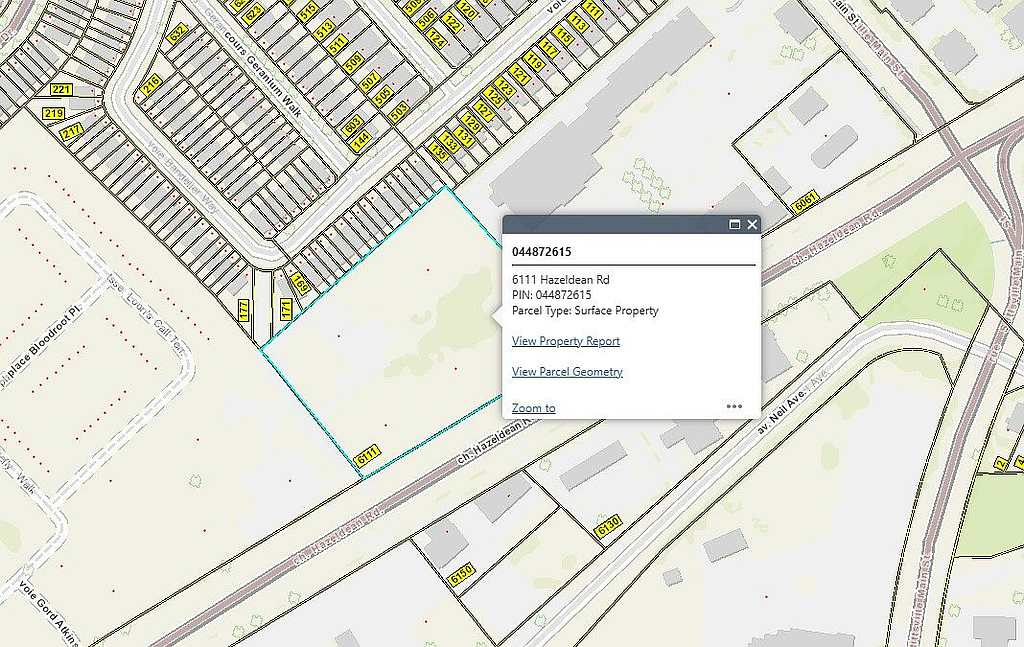
Task: Select the 221 address label
Action: [61, 90]
